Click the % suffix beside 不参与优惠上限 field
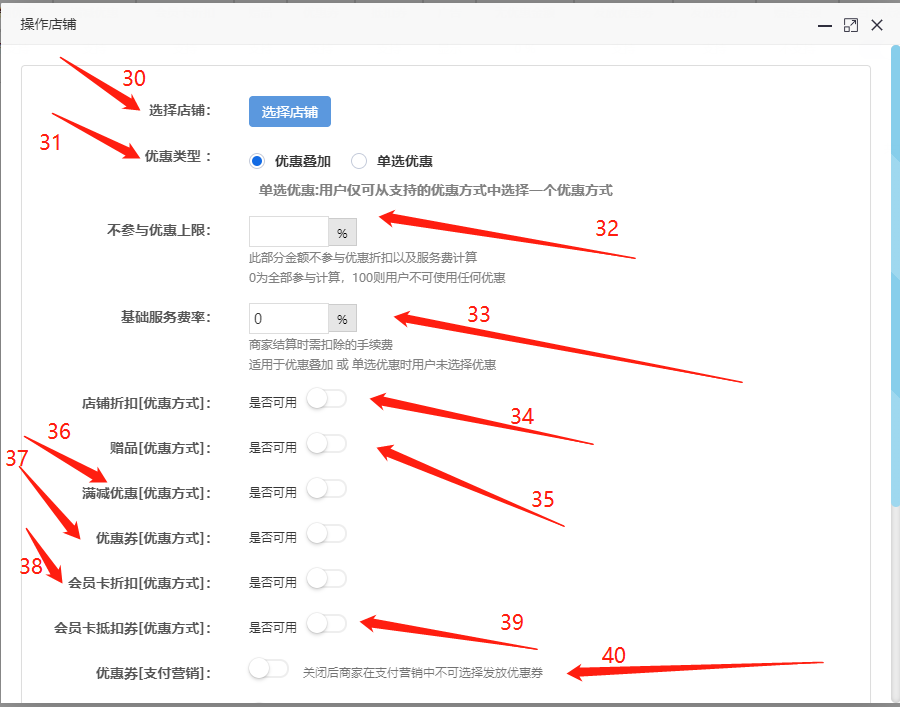 tap(342, 234)
